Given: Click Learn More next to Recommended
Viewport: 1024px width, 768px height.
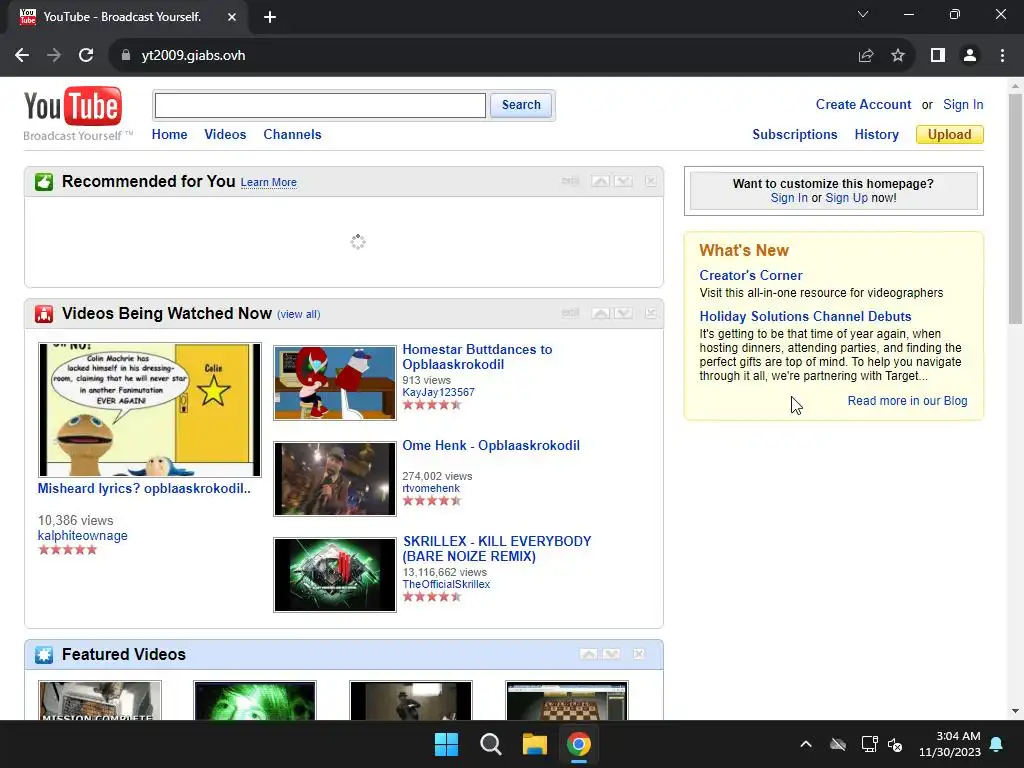Looking at the screenshot, I should click(268, 183).
